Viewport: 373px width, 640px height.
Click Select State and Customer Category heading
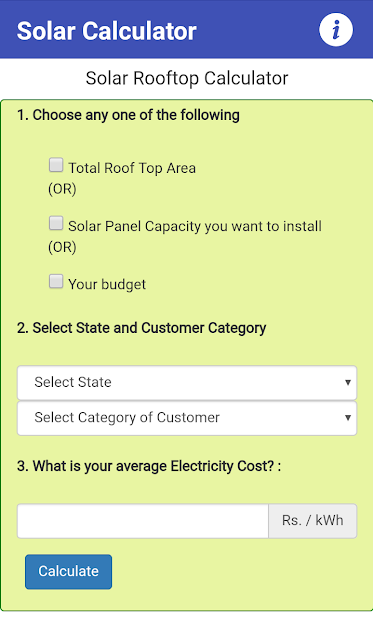[x=142, y=328]
